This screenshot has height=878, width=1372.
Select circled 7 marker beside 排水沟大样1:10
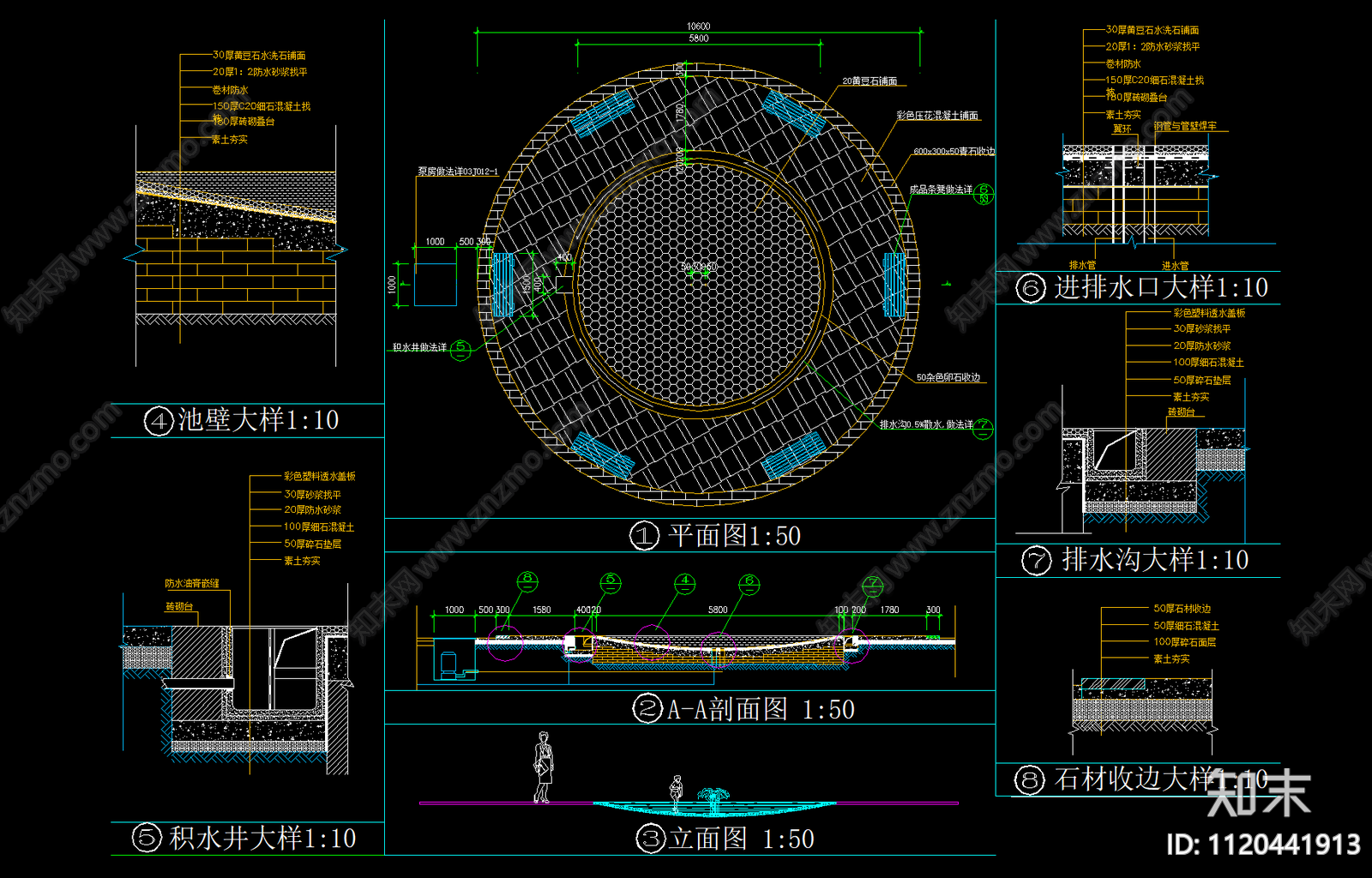pos(1036,561)
